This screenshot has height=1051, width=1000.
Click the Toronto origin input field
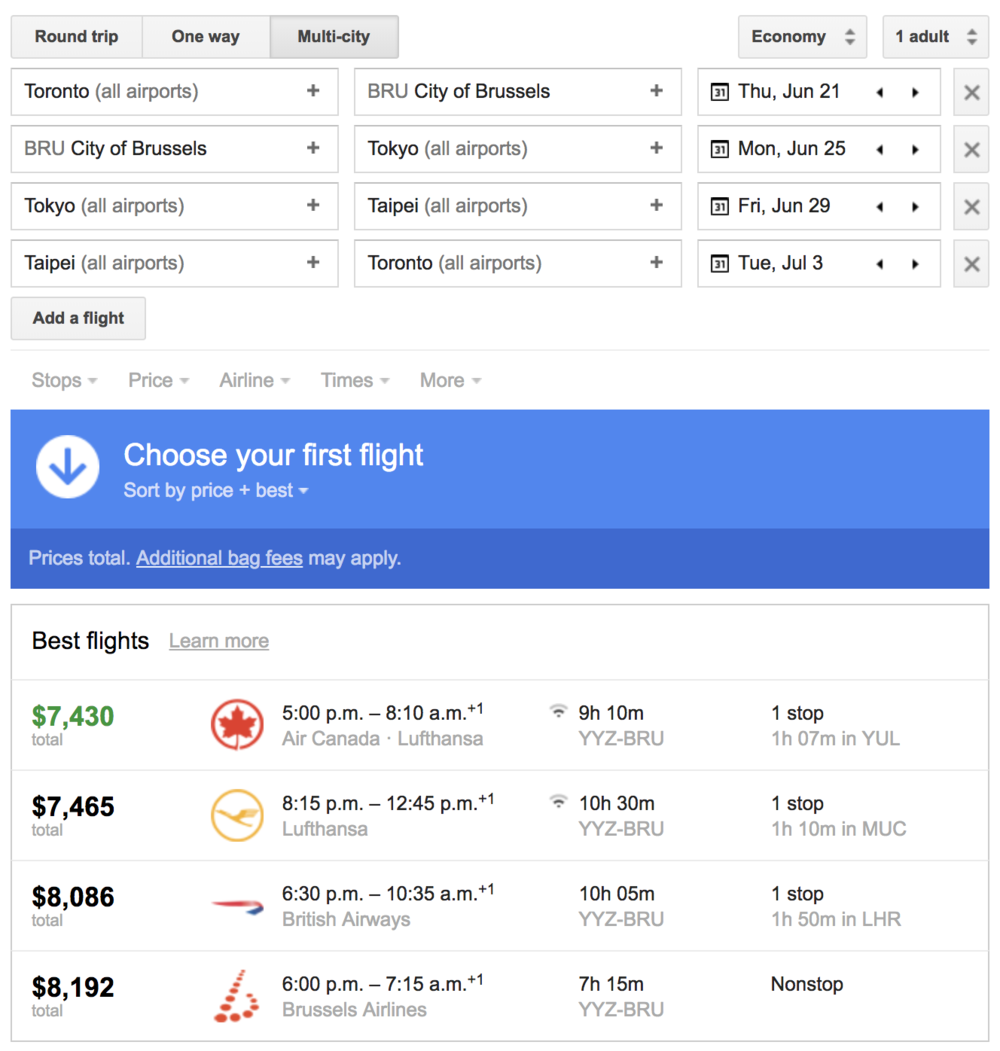pos(160,92)
